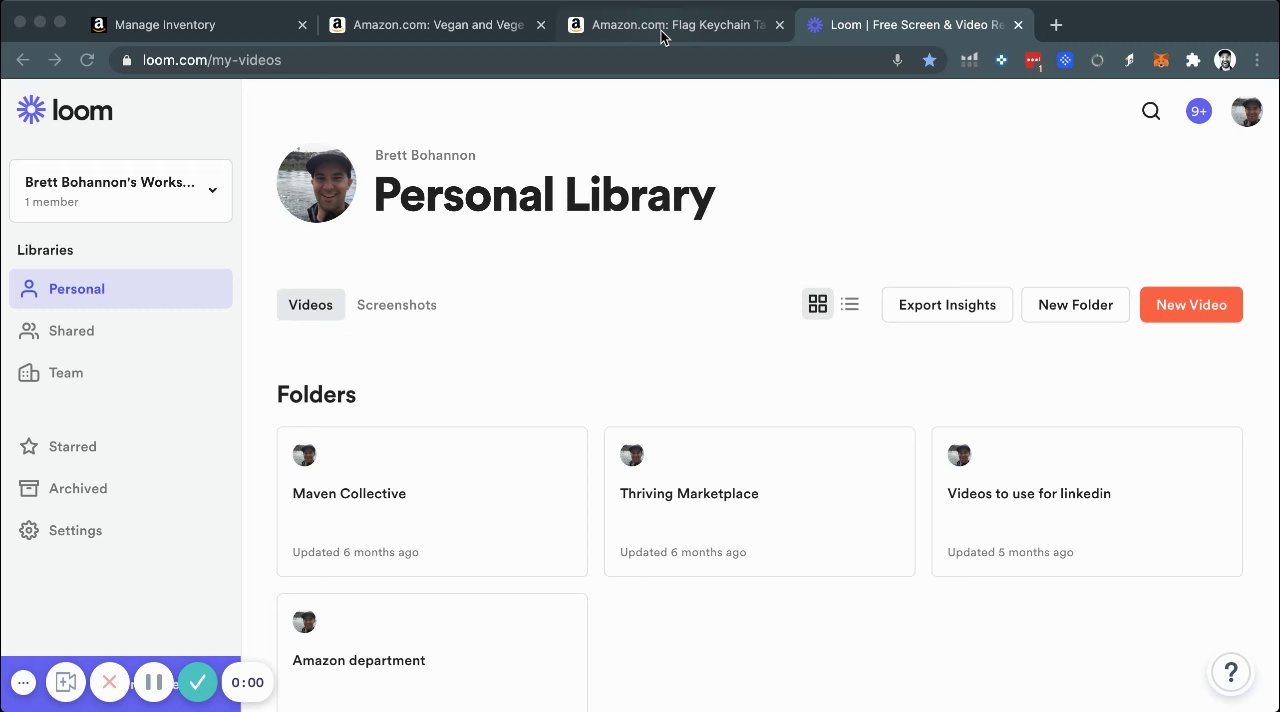Go back in browser history
The image size is (1280, 712).
click(x=23, y=60)
